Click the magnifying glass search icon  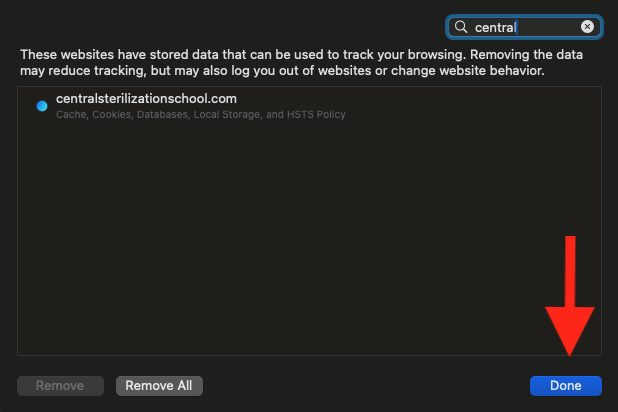(460, 27)
